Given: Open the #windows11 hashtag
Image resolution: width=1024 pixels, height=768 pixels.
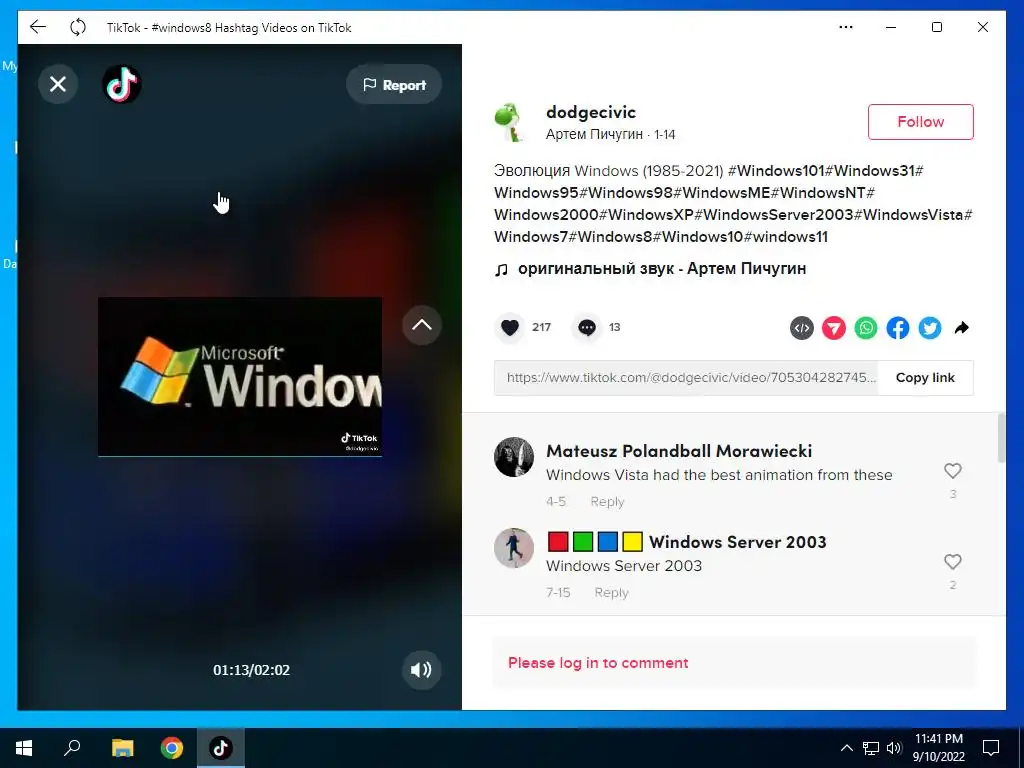Looking at the screenshot, I should (x=786, y=236).
